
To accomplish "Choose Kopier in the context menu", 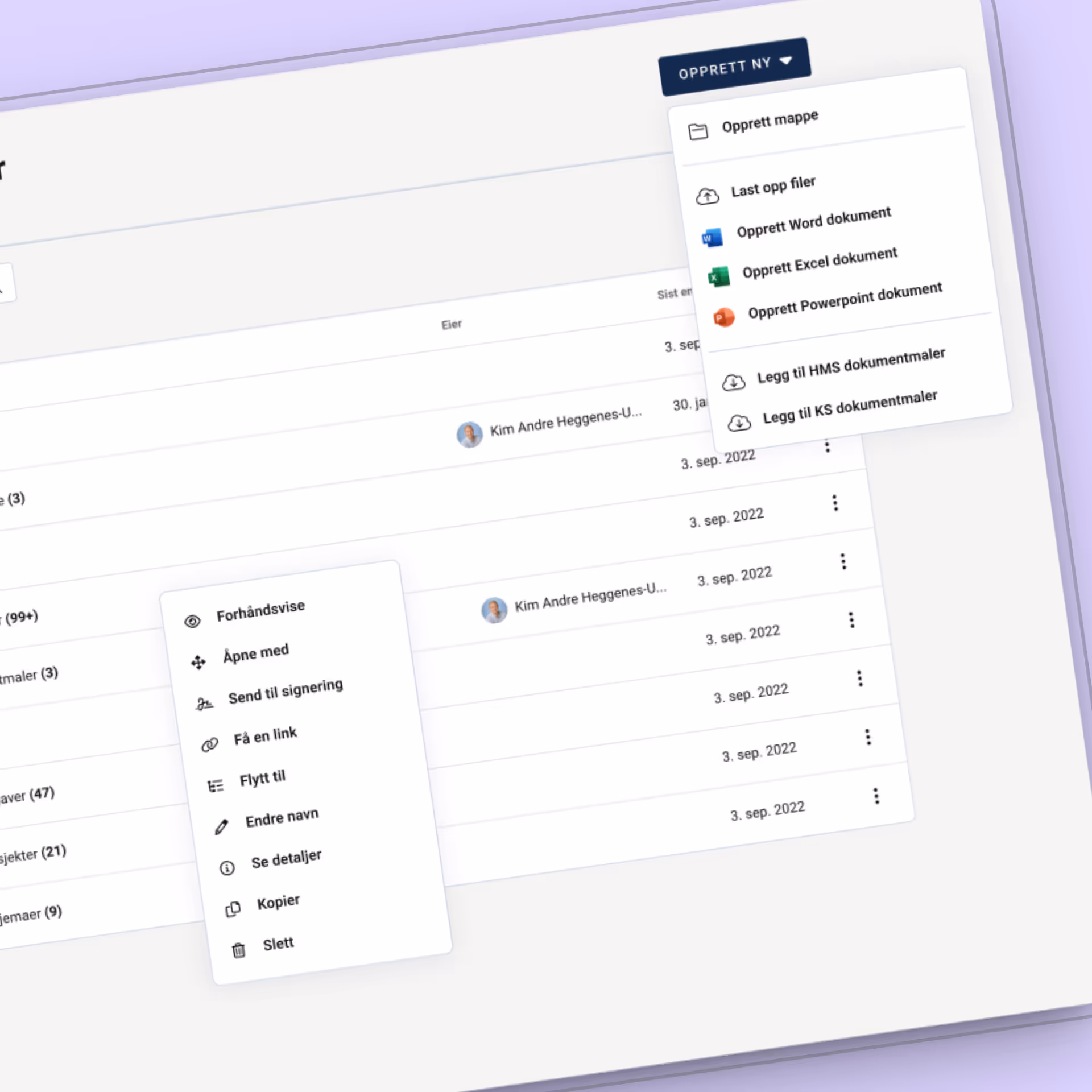I will point(278,902).
